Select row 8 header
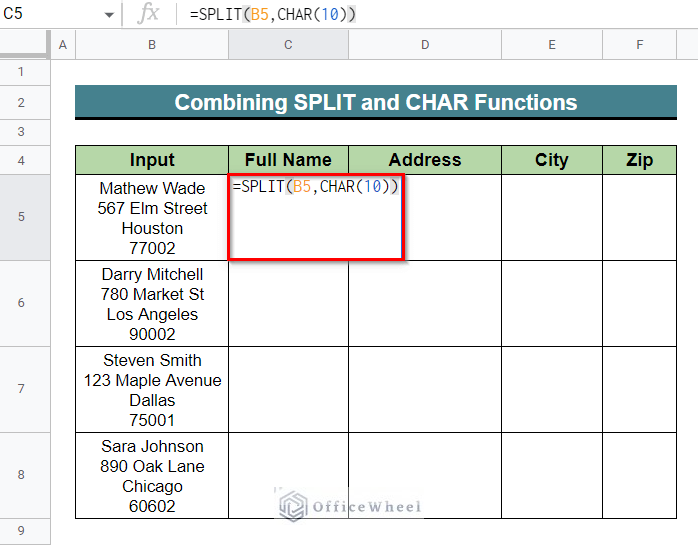The width and height of the screenshot is (698, 545). tap(25, 475)
